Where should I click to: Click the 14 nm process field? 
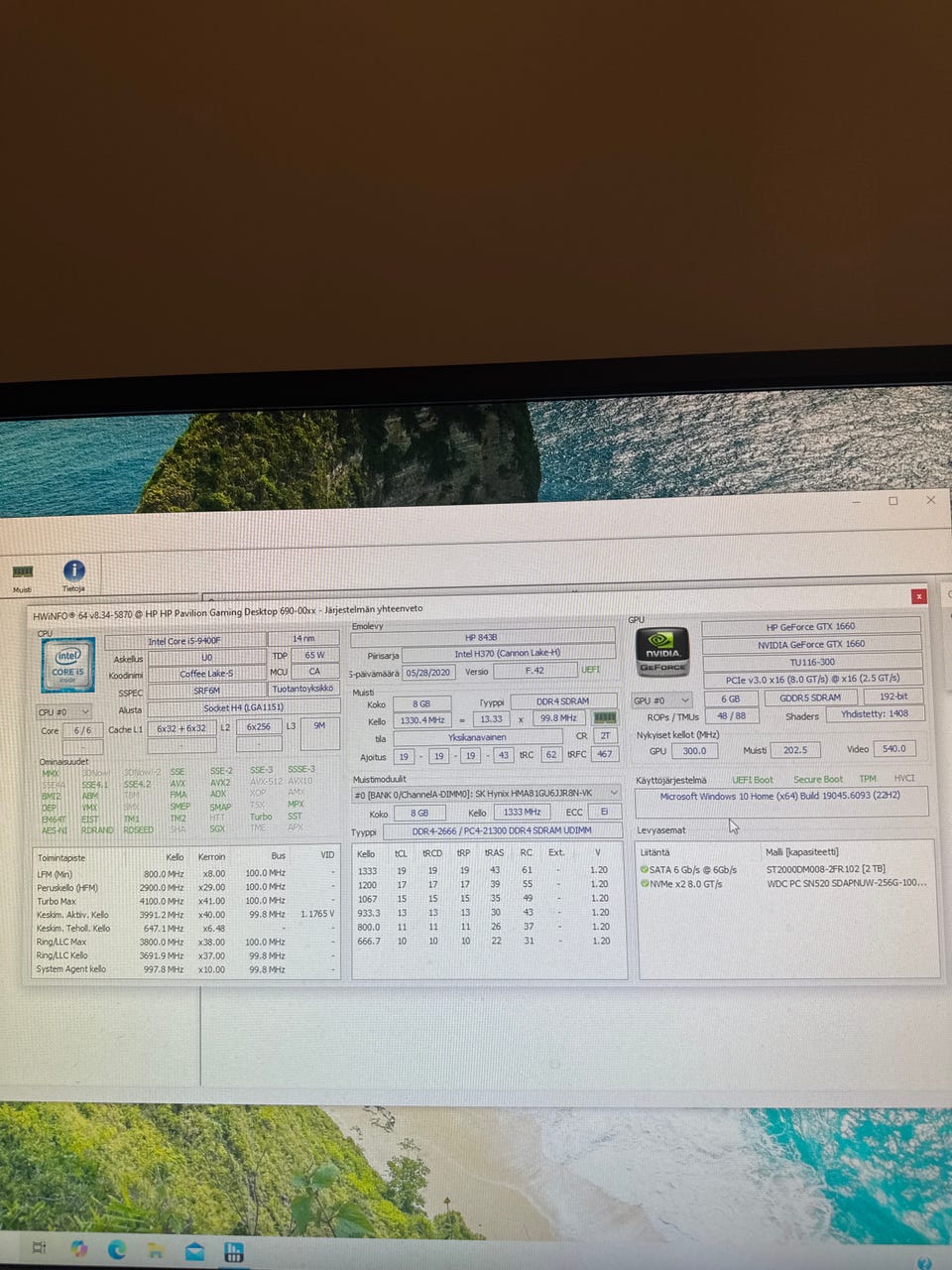click(x=303, y=639)
